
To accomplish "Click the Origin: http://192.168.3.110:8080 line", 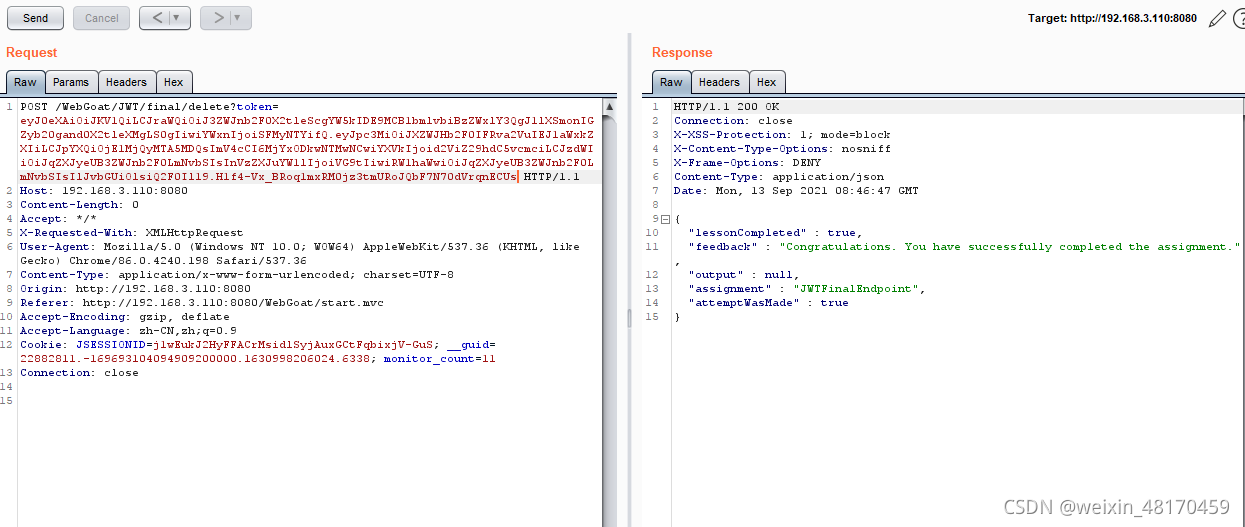I will click(135, 288).
